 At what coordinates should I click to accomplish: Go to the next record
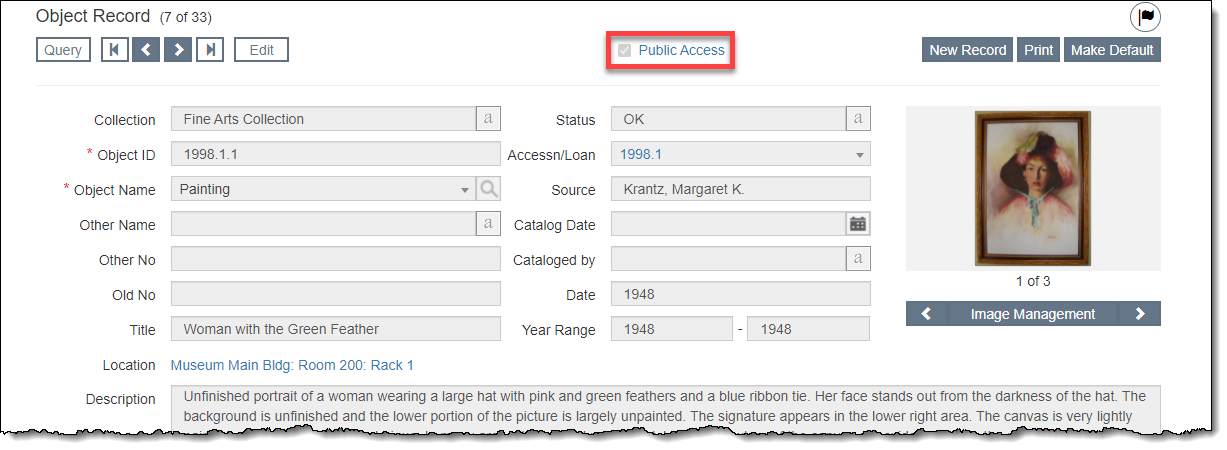(x=178, y=50)
